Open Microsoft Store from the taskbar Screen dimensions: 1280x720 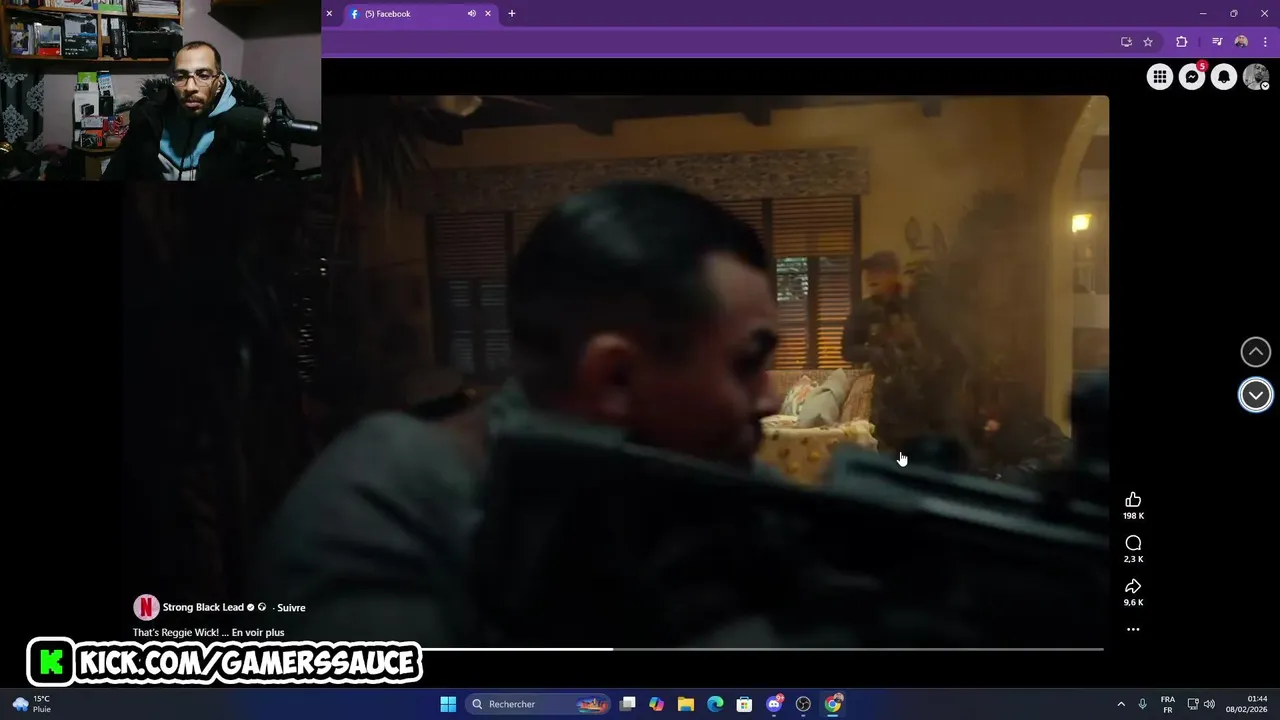[x=744, y=704]
